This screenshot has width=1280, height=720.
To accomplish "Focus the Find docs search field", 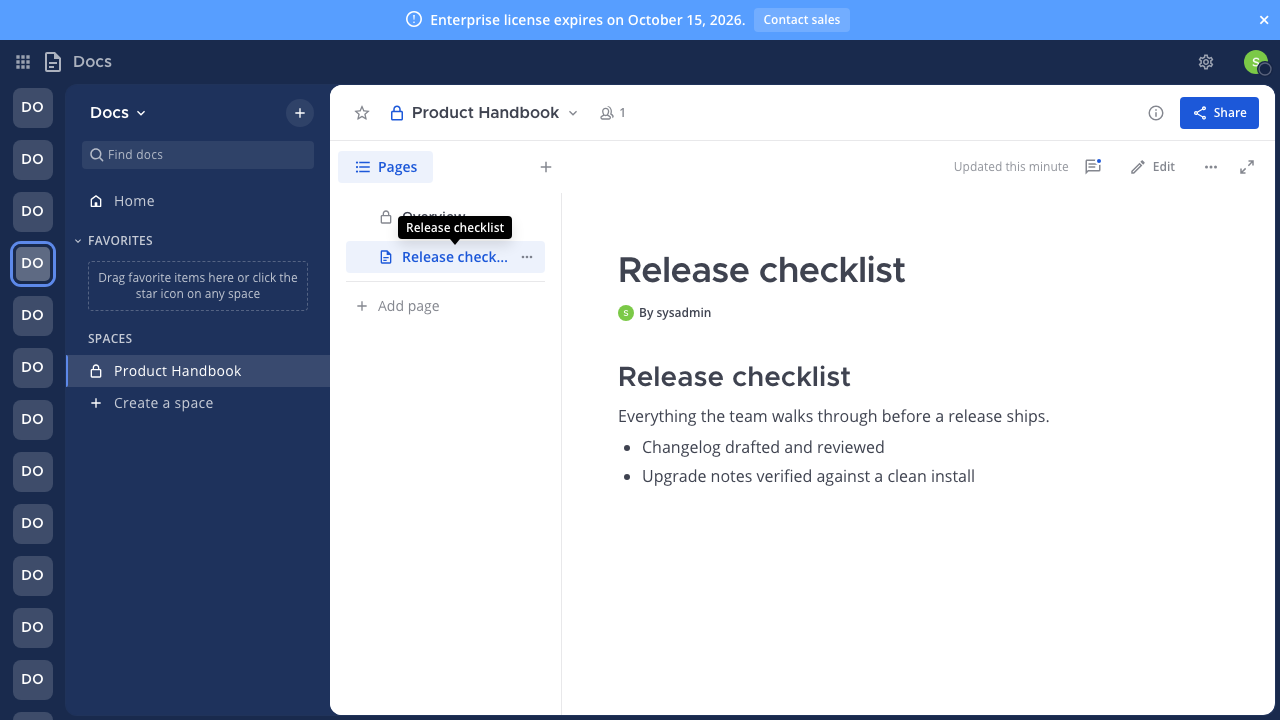I will 198,155.
